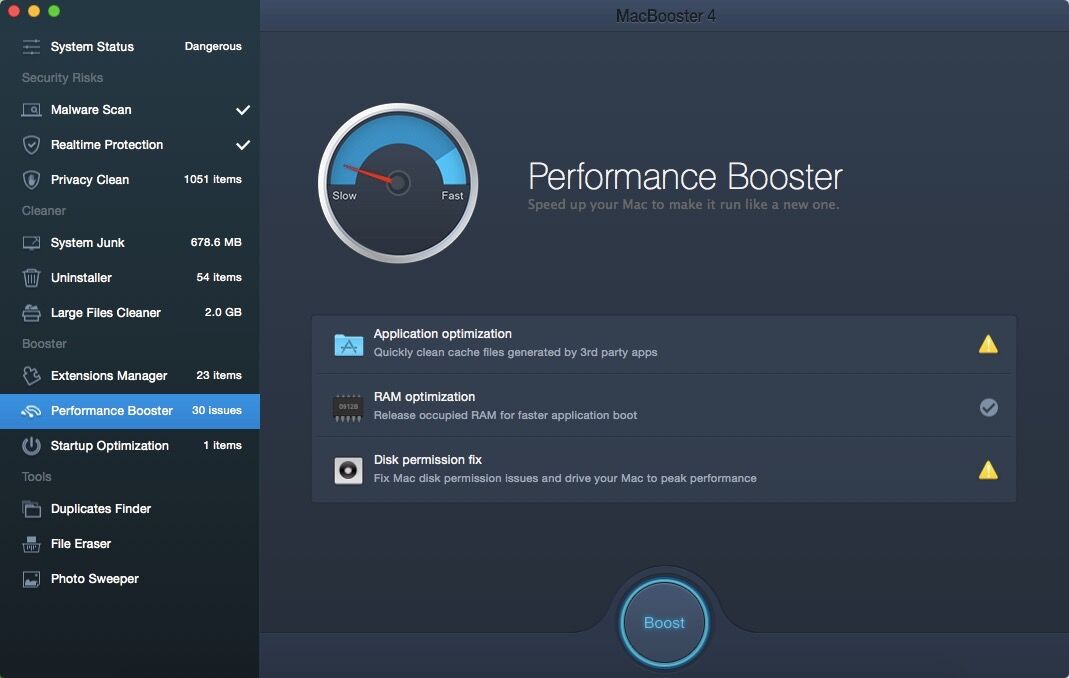Click the Malware Scan laptop icon
Viewport: 1069px width, 678px height.
(31, 110)
